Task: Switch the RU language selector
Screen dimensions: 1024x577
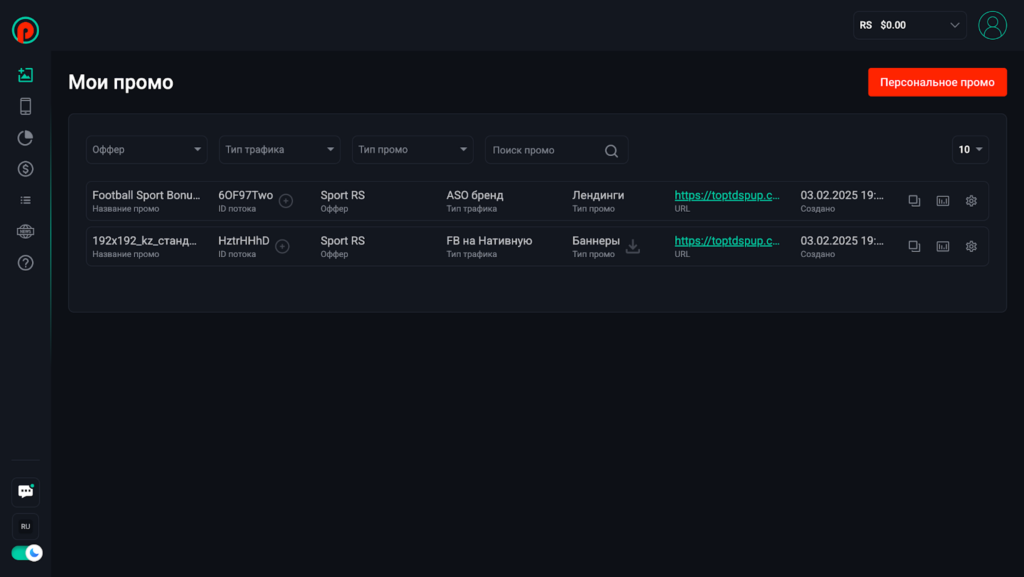Action: 25,526
